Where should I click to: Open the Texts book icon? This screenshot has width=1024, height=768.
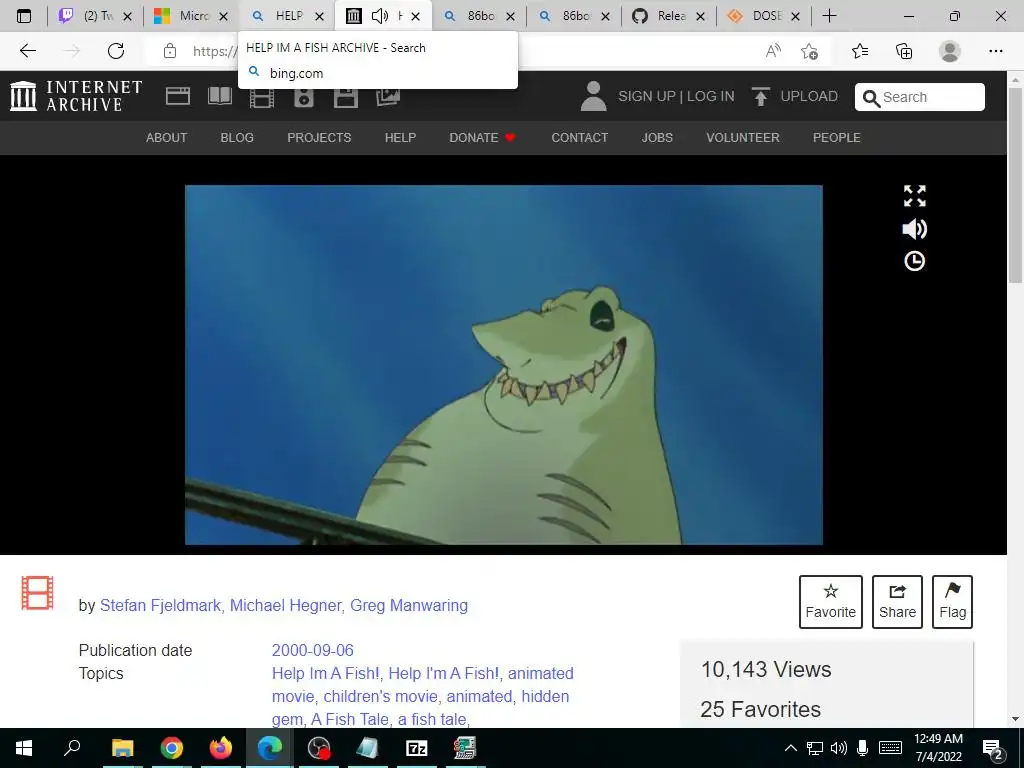pyautogui.click(x=220, y=96)
